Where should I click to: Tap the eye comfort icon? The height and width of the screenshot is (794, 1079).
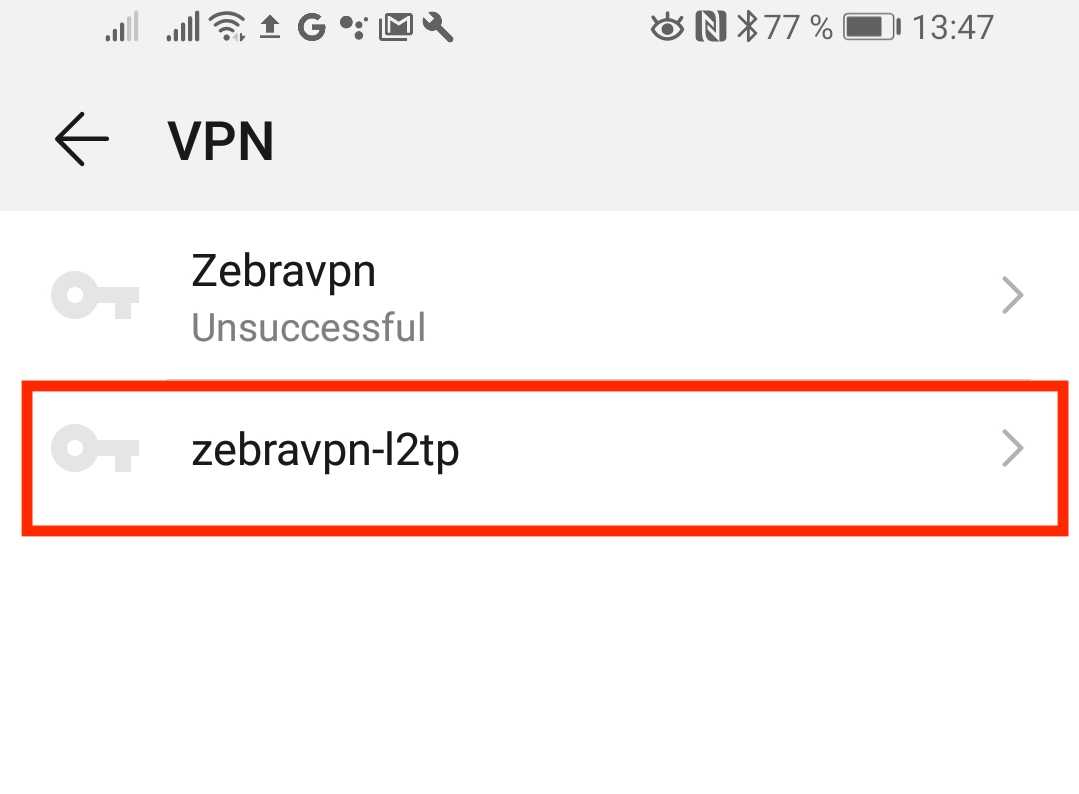[x=666, y=28]
